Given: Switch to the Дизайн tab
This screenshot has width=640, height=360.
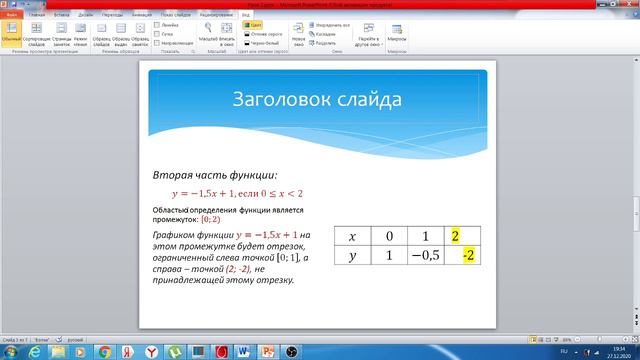Looking at the screenshot, I should coord(85,15).
